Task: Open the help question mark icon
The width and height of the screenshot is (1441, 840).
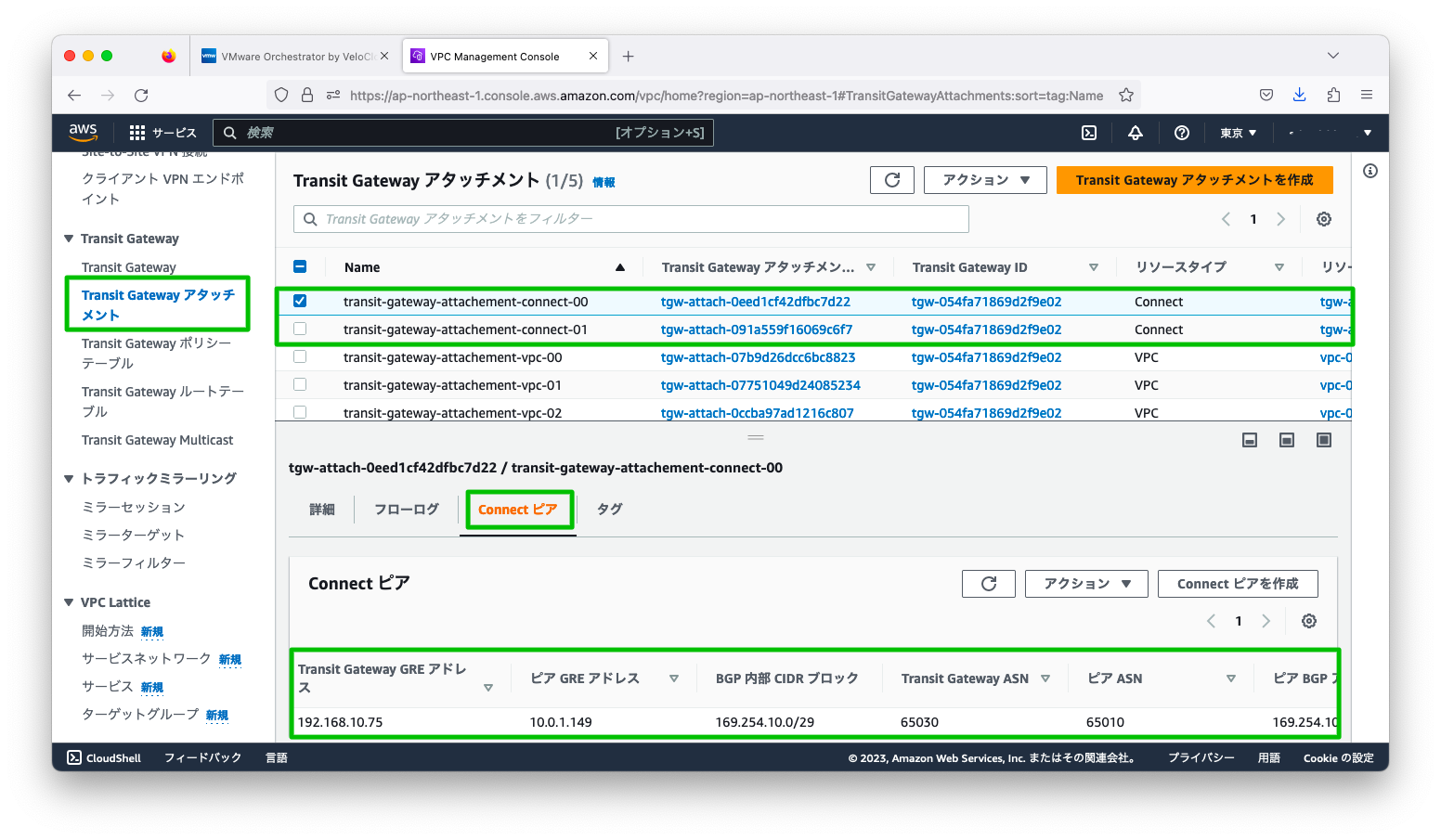Action: tap(1181, 133)
